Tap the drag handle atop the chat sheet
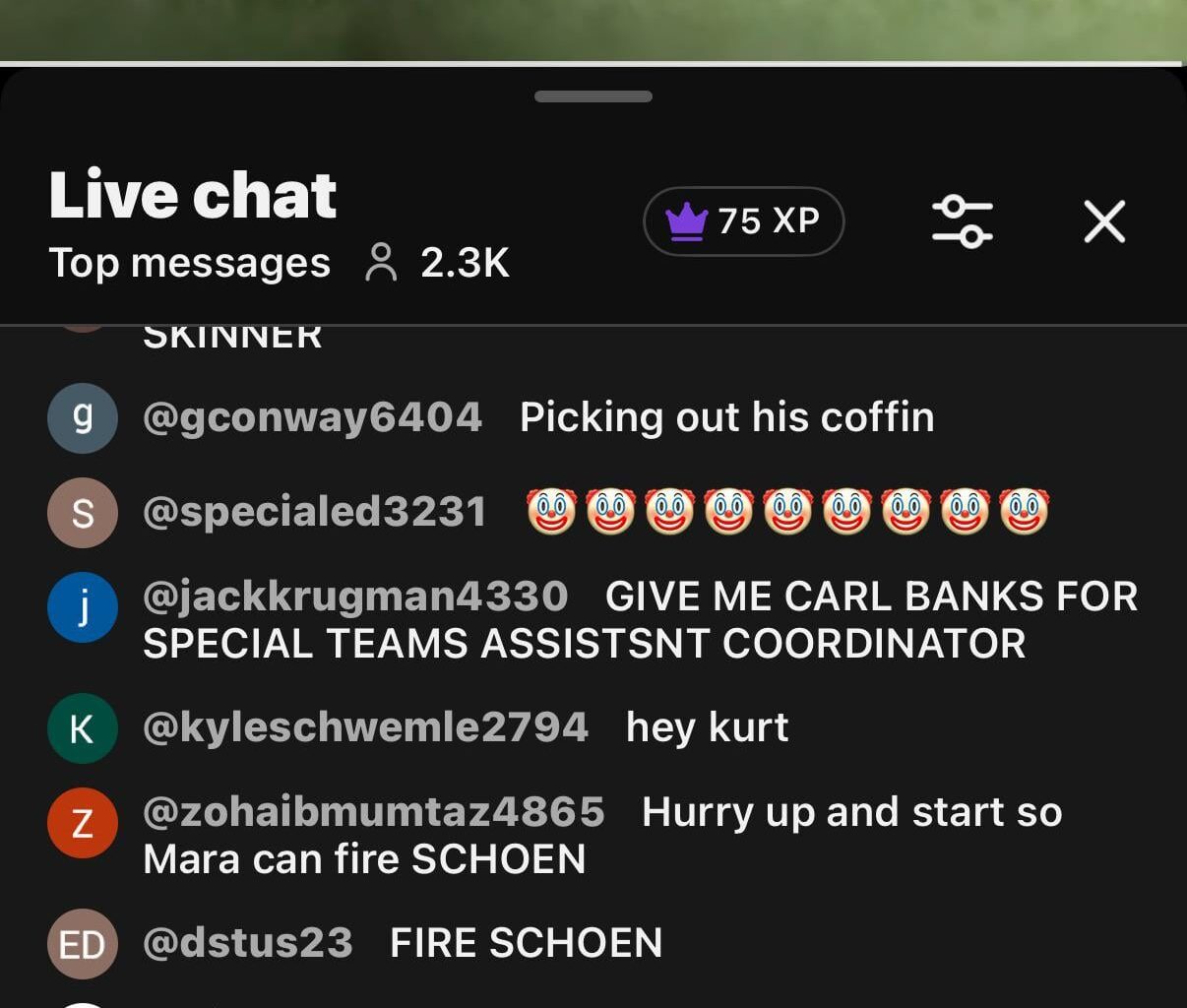This screenshot has height=1008, width=1187. tap(593, 96)
